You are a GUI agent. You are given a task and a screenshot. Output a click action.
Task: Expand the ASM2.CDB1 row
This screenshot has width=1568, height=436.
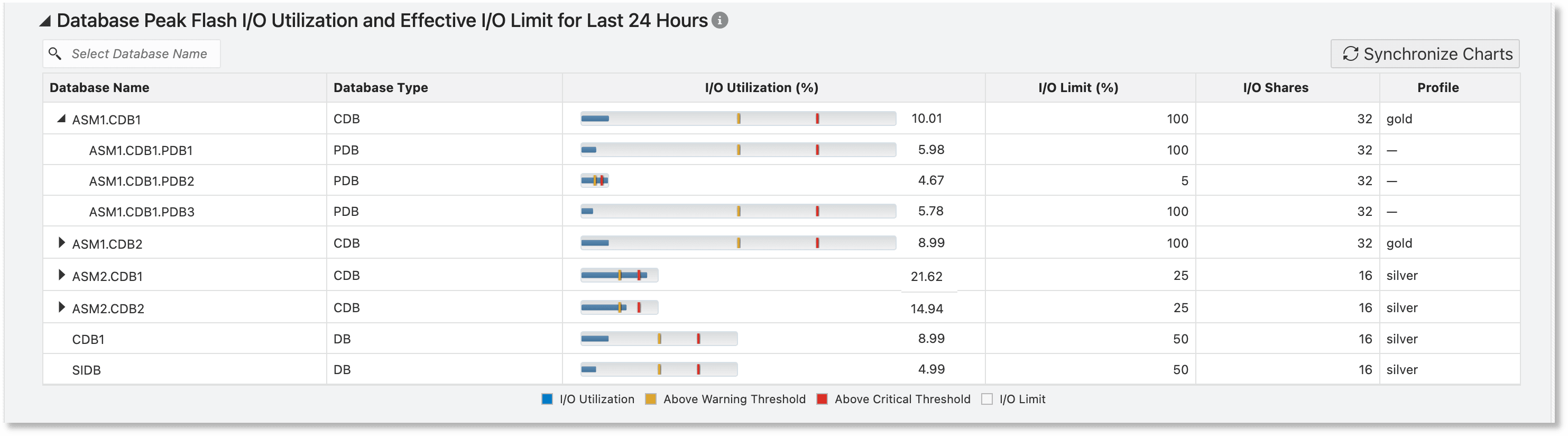(x=61, y=275)
